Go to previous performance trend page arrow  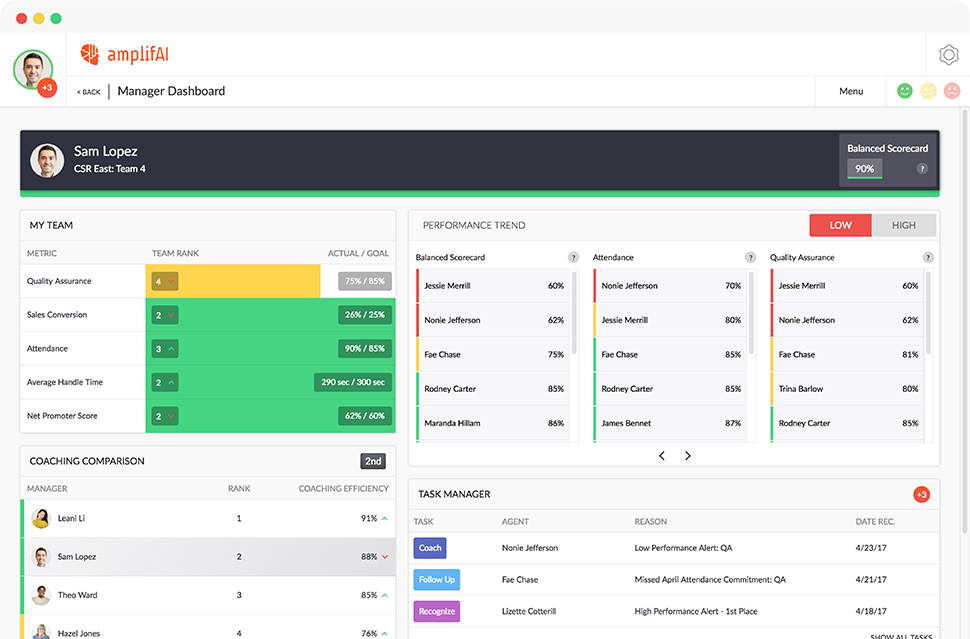(x=661, y=456)
